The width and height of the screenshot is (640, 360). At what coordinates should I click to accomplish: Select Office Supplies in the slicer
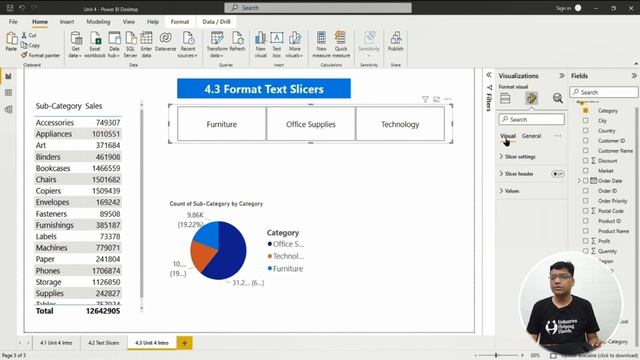pyautogui.click(x=311, y=124)
